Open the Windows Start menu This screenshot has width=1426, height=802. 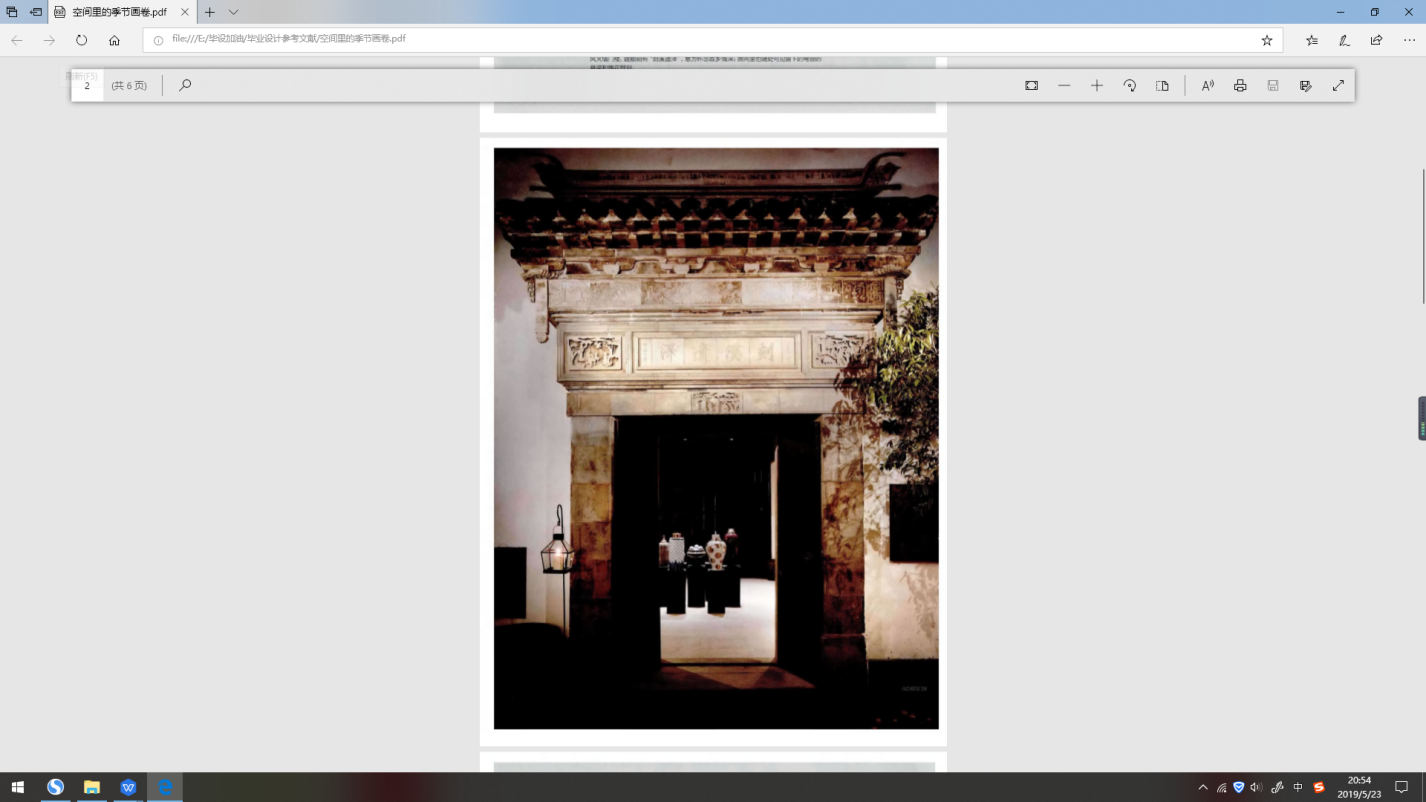17,787
